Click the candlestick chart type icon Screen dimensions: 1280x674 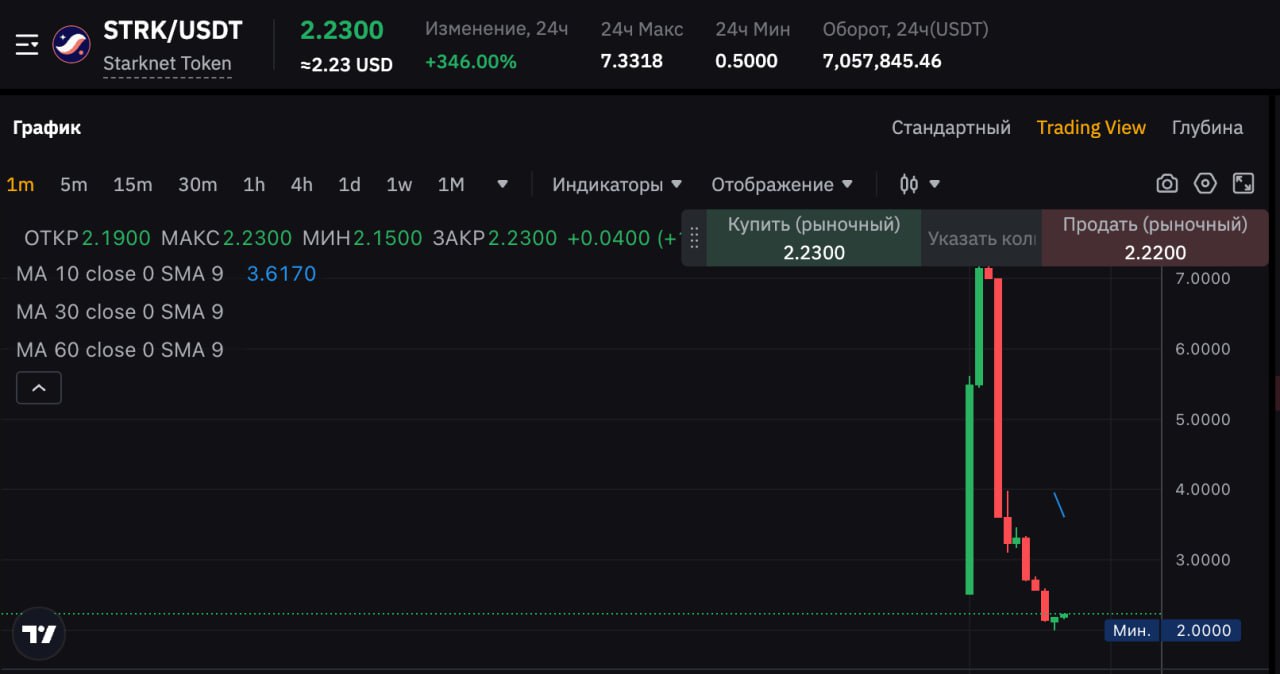pos(909,184)
